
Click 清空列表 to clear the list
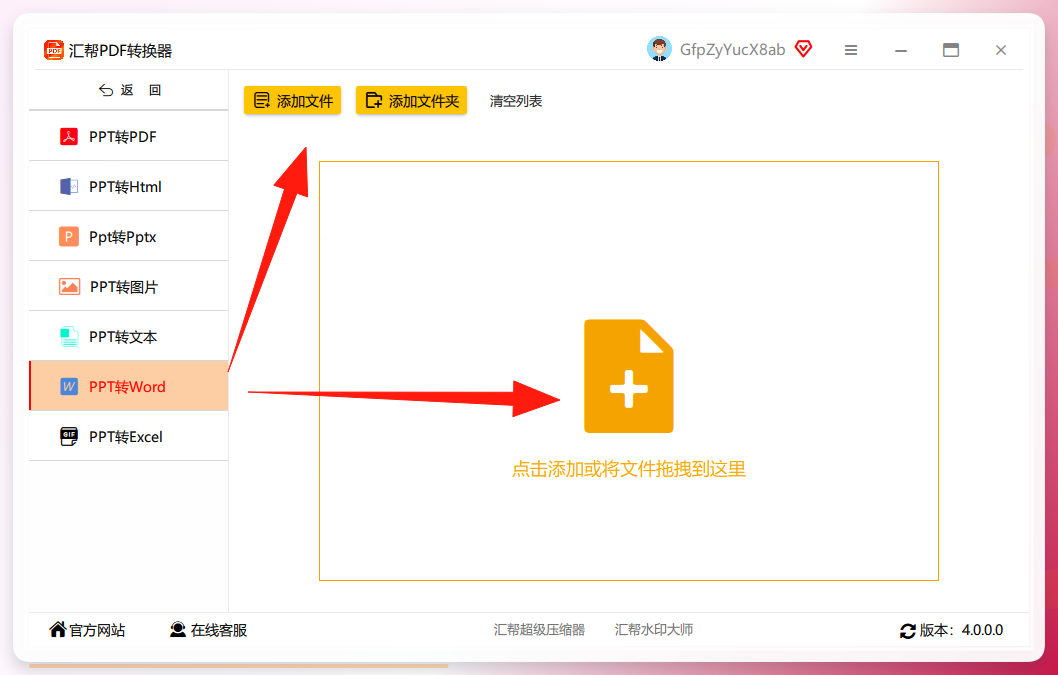[x=516, y=101]
